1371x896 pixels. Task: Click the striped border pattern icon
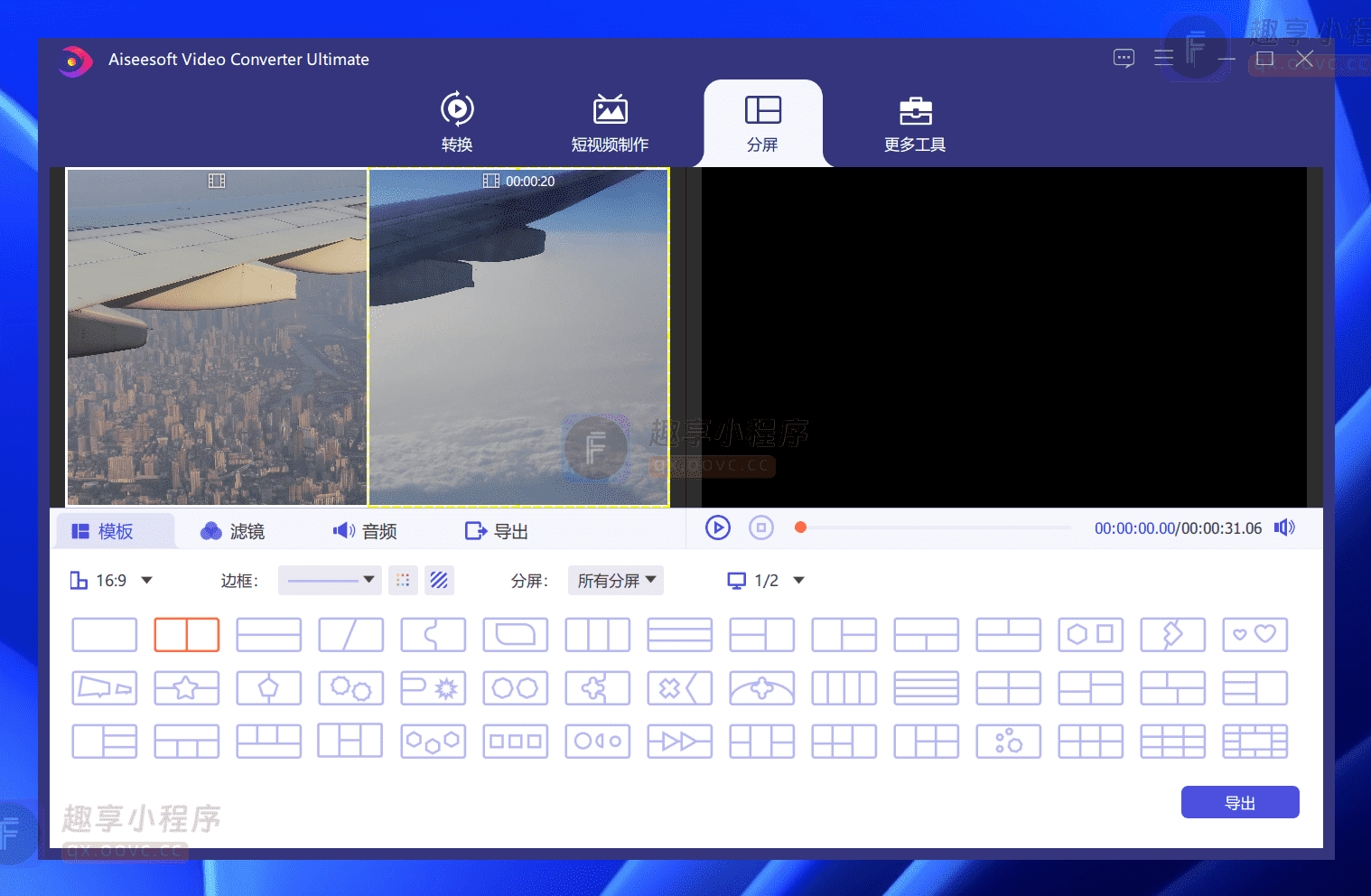(439, 580)
